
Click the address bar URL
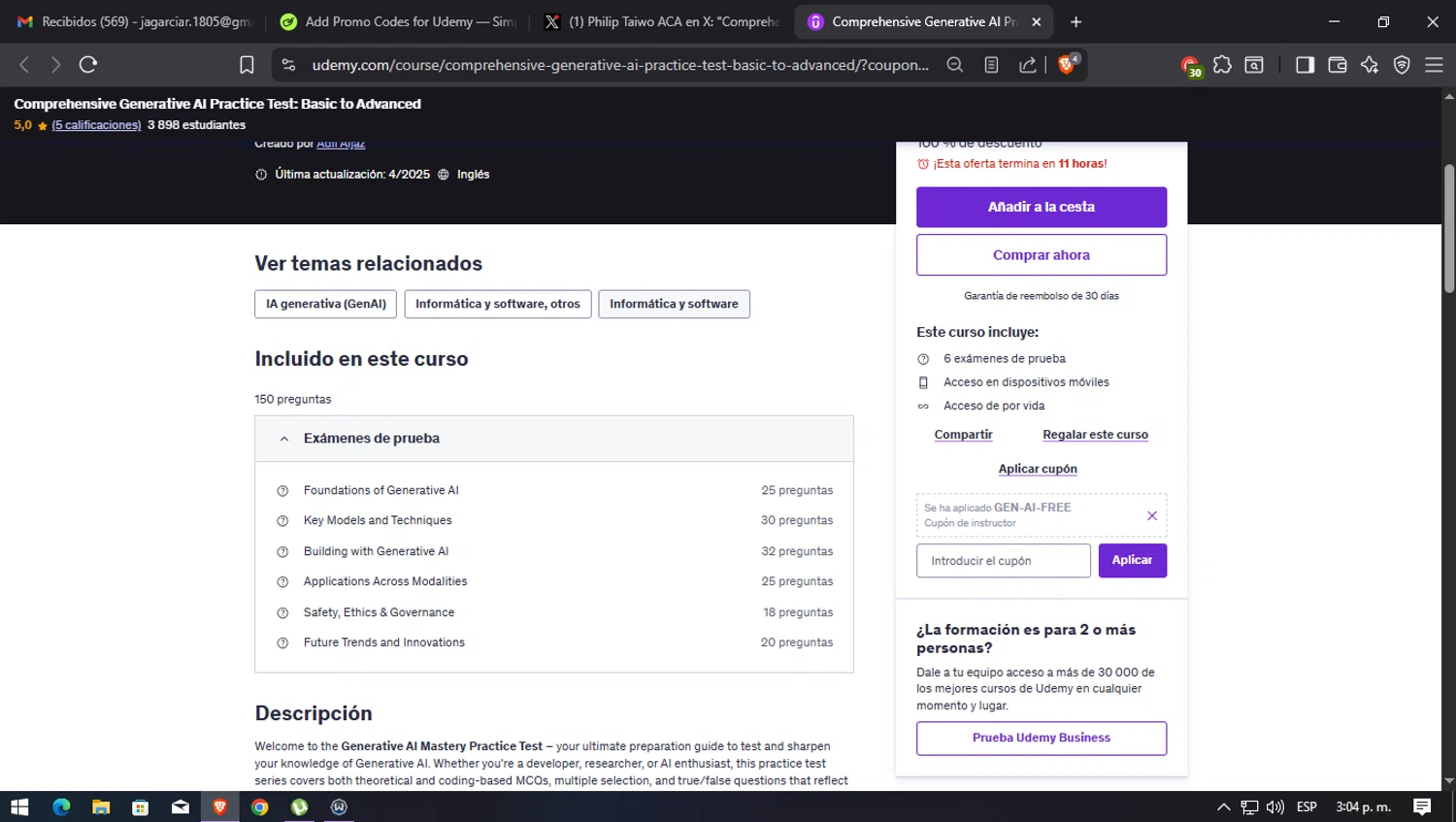619,65
